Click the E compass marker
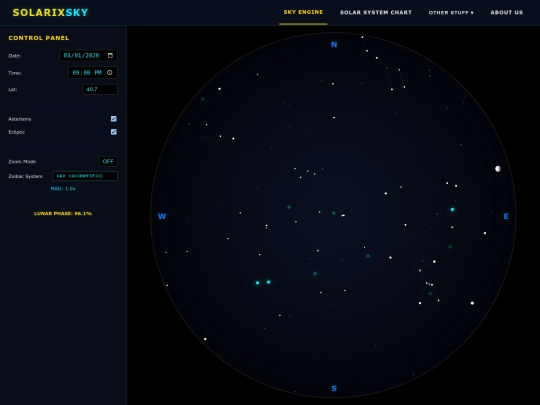540x405 pixels. pos(506,216)
